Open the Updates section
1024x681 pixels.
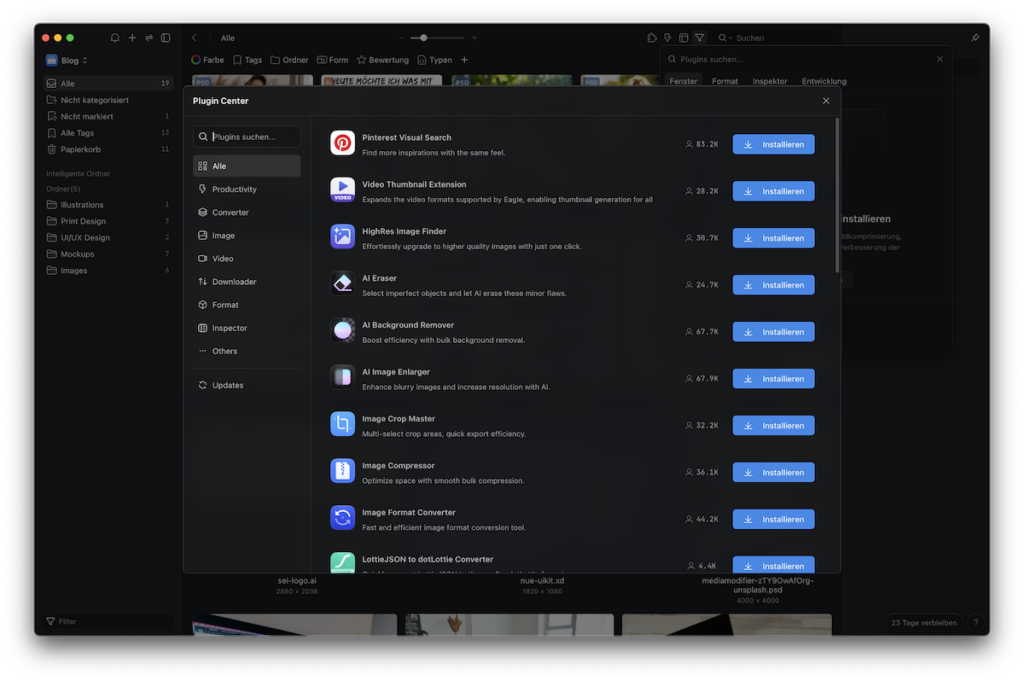(x=247, y=385)
